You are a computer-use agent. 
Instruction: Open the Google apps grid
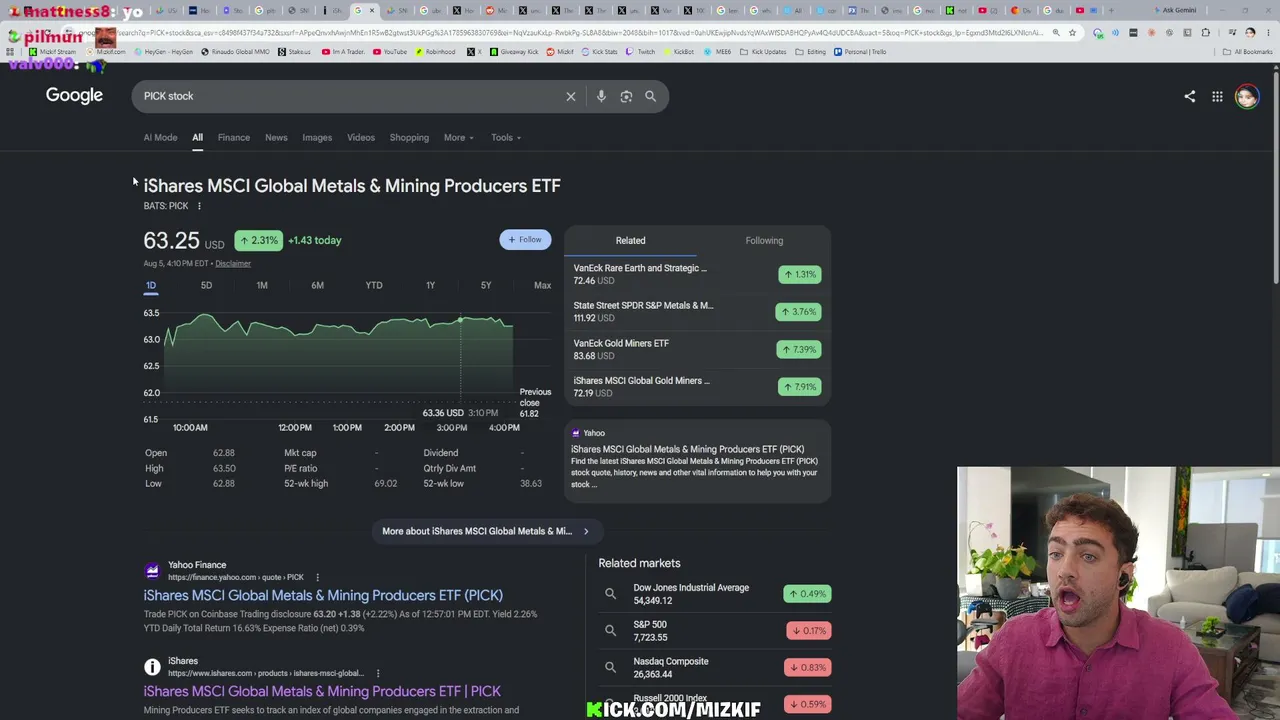tap(1217, 96)
